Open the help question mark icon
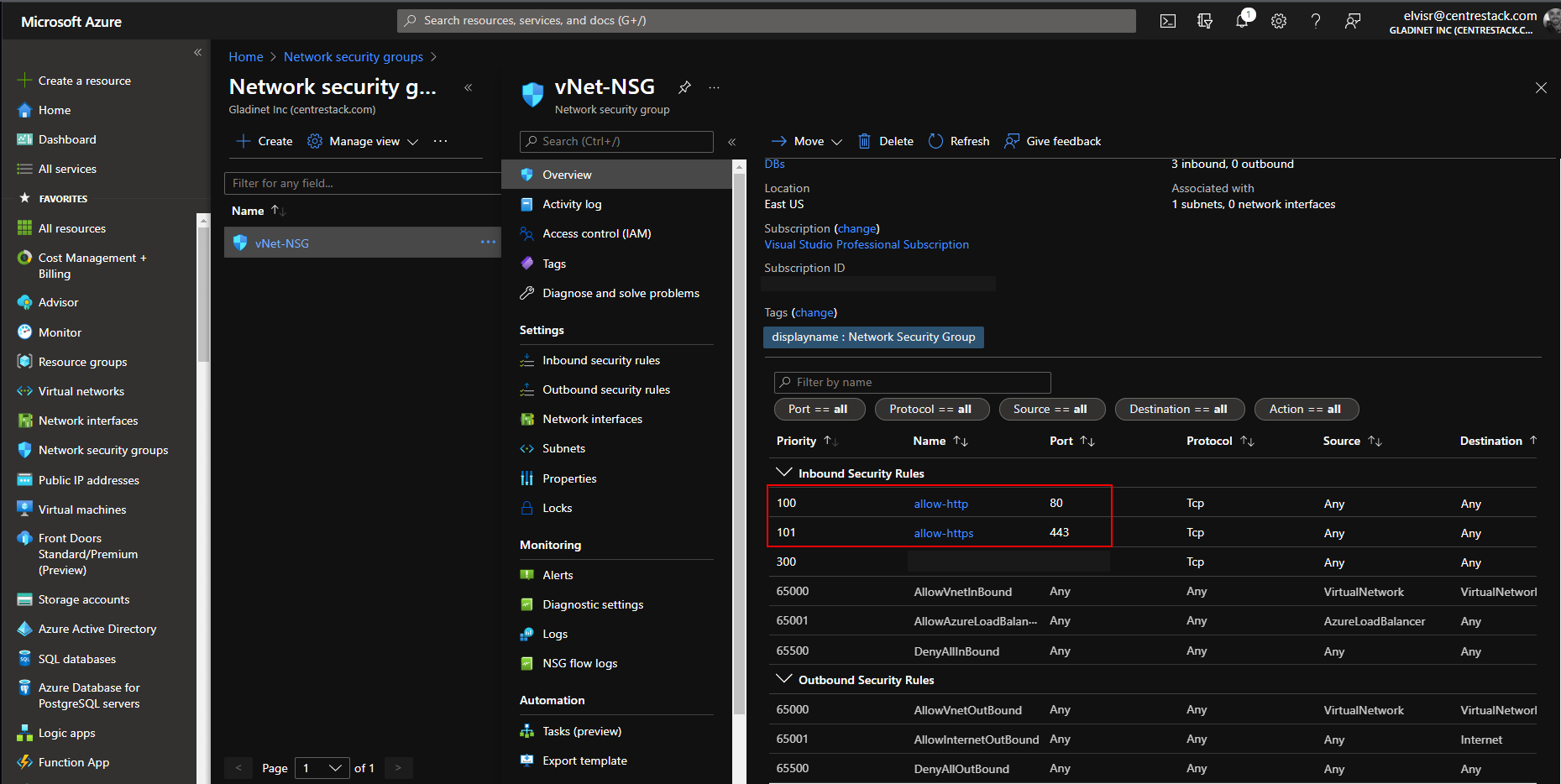 point(1316,21)
